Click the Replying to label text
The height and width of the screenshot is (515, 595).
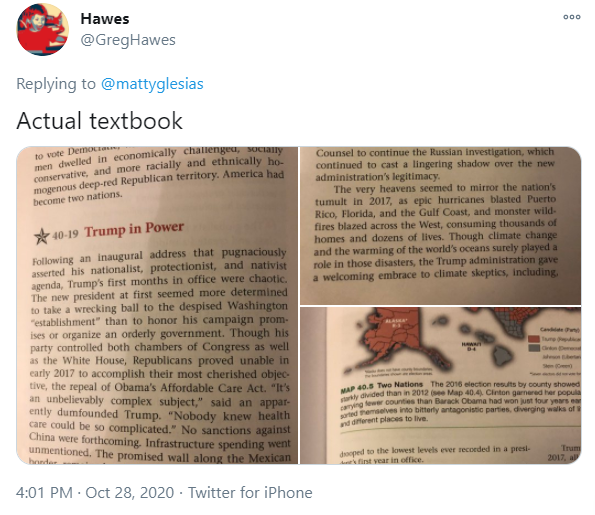click(x=56, y=83)
